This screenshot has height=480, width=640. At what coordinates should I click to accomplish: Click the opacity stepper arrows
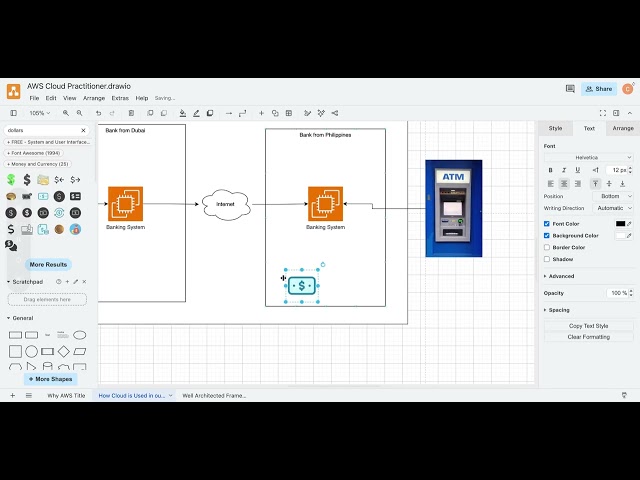click(631, 293)
